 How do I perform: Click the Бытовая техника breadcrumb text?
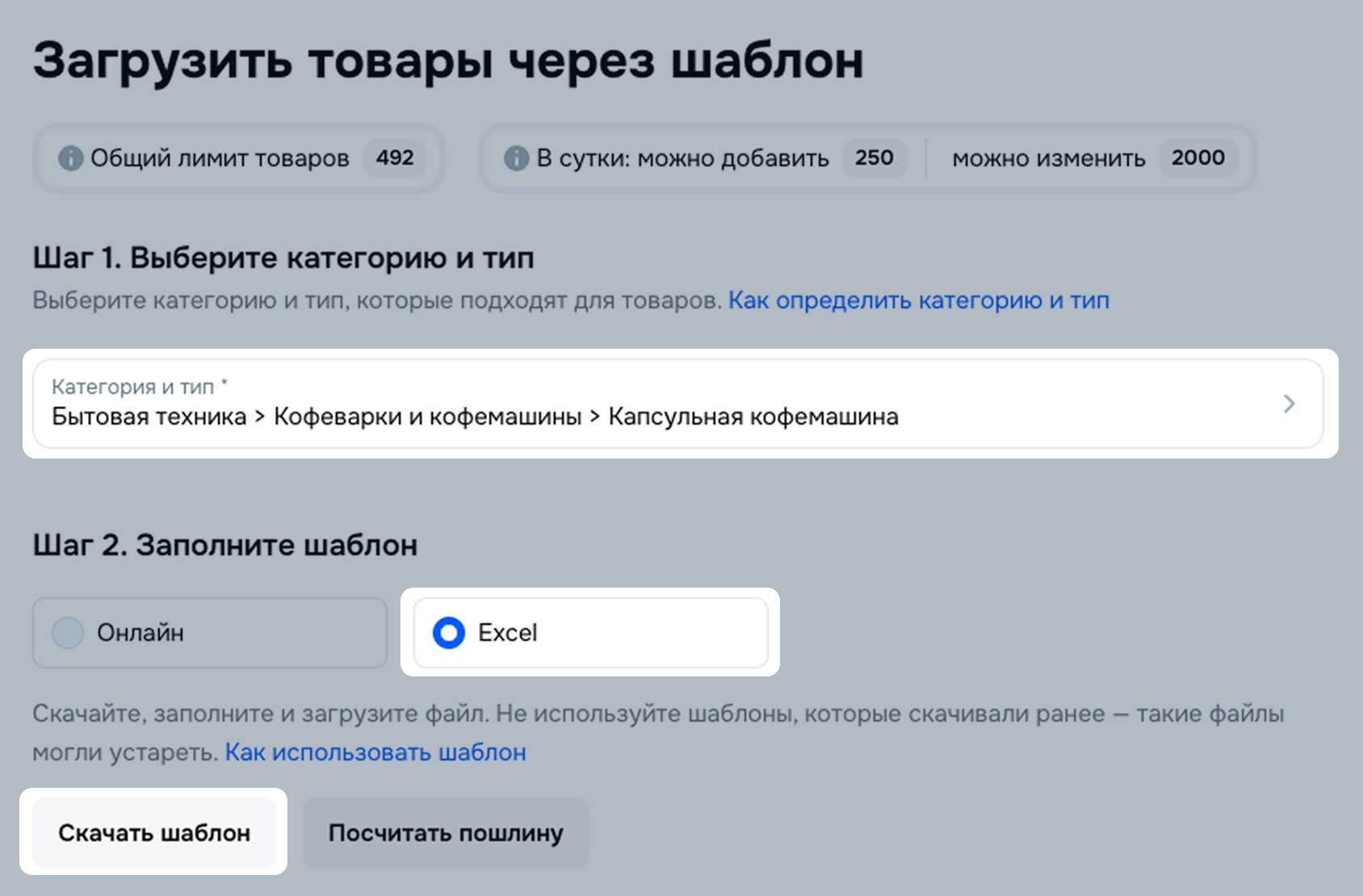149,417
